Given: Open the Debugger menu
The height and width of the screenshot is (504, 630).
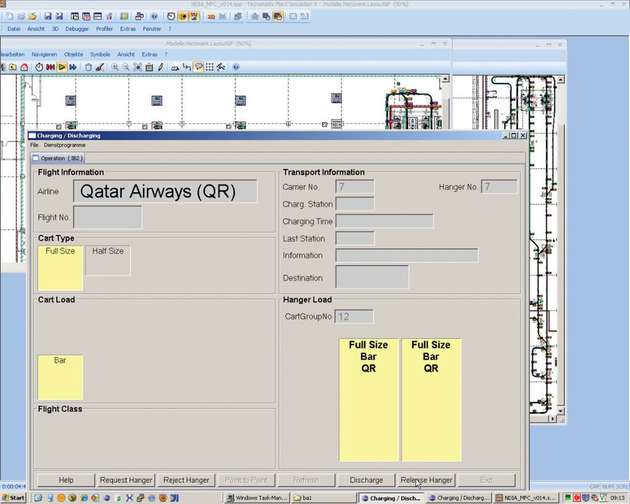Looking at the screenshot, I should (77, 29).
